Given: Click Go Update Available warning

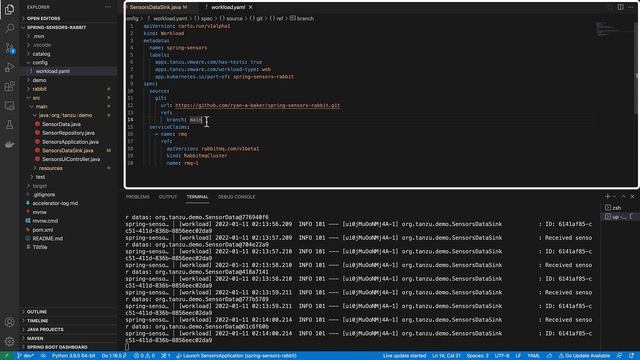Looking at the screenshot, I should click(584, 356).
